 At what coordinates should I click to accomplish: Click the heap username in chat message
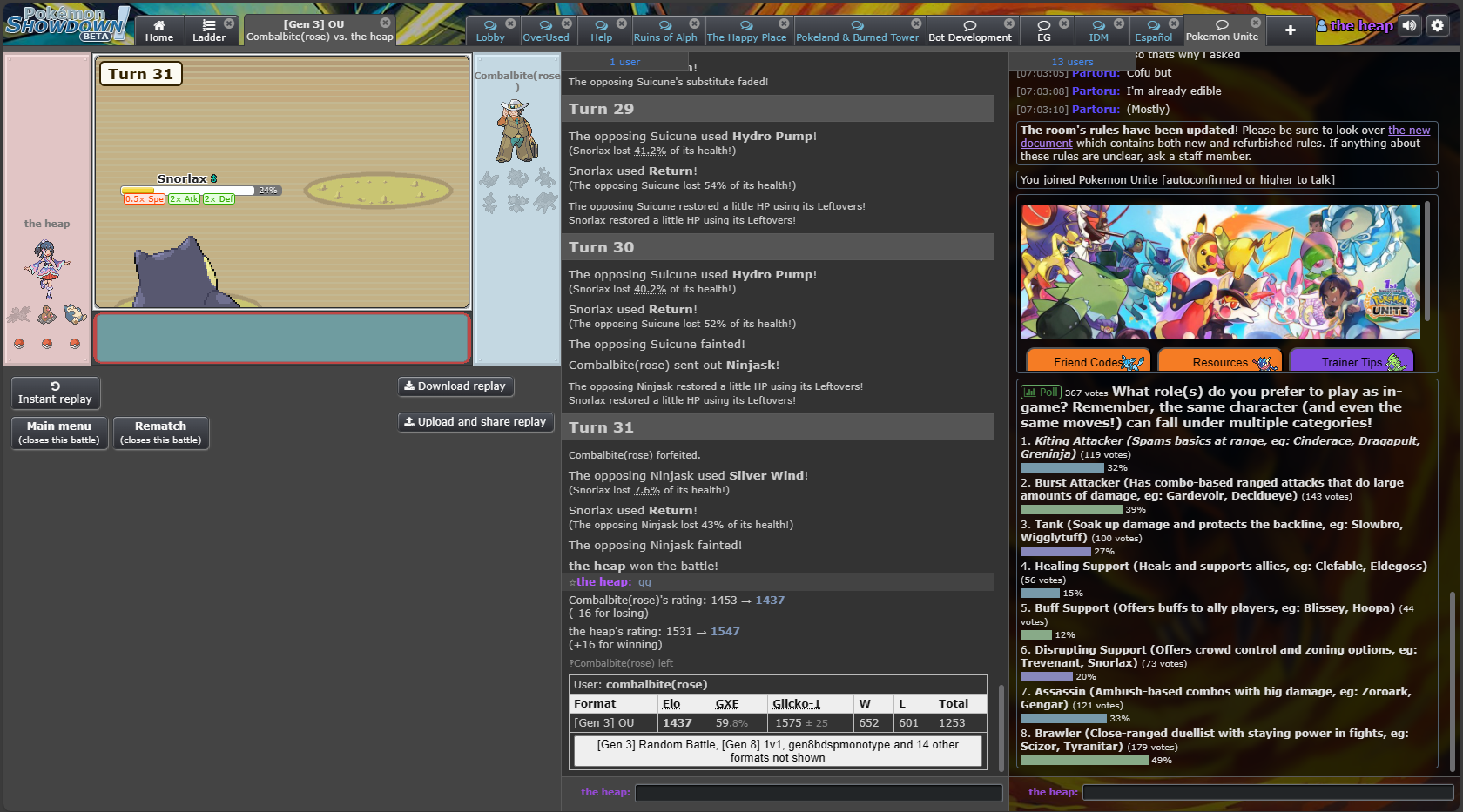pyautogui.click(x=603, y=582)
